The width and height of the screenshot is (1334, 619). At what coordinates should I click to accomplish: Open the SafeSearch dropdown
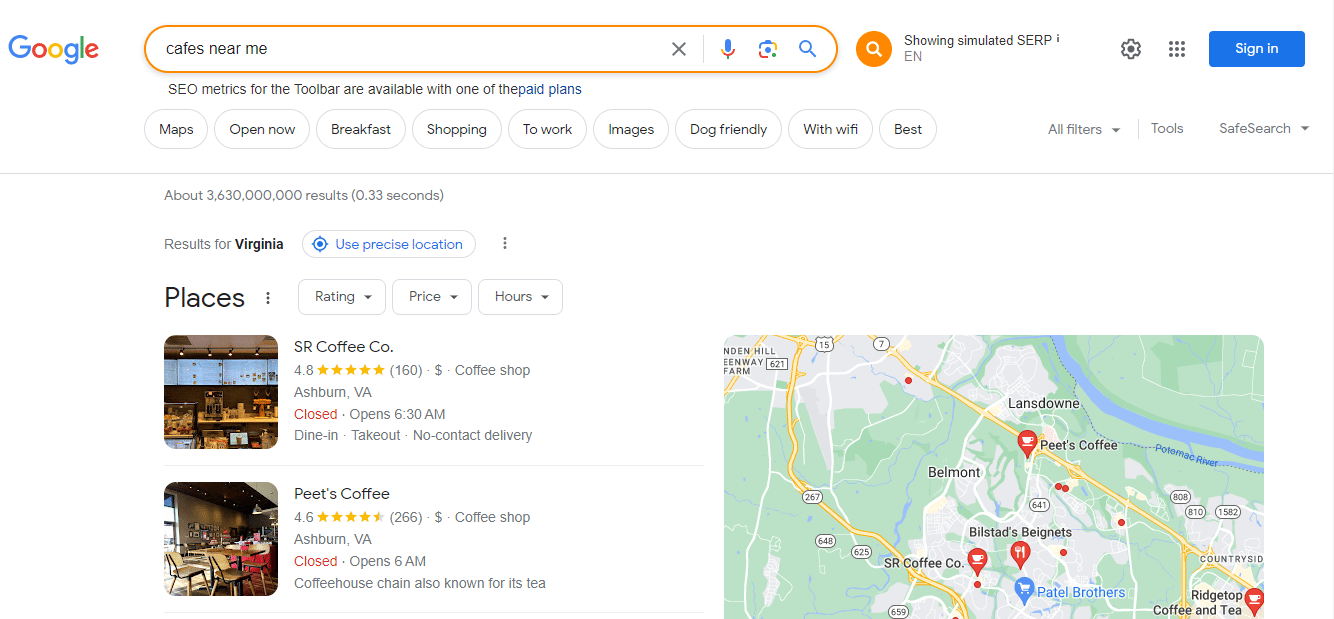pyautogui.click(x=1264, y=129)
